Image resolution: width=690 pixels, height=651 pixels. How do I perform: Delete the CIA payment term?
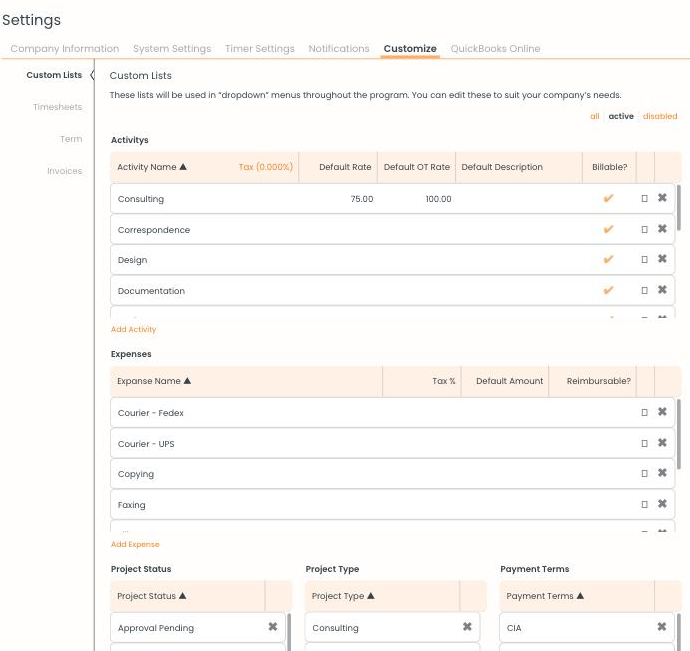pyautogui.click(x=661, y=626)
